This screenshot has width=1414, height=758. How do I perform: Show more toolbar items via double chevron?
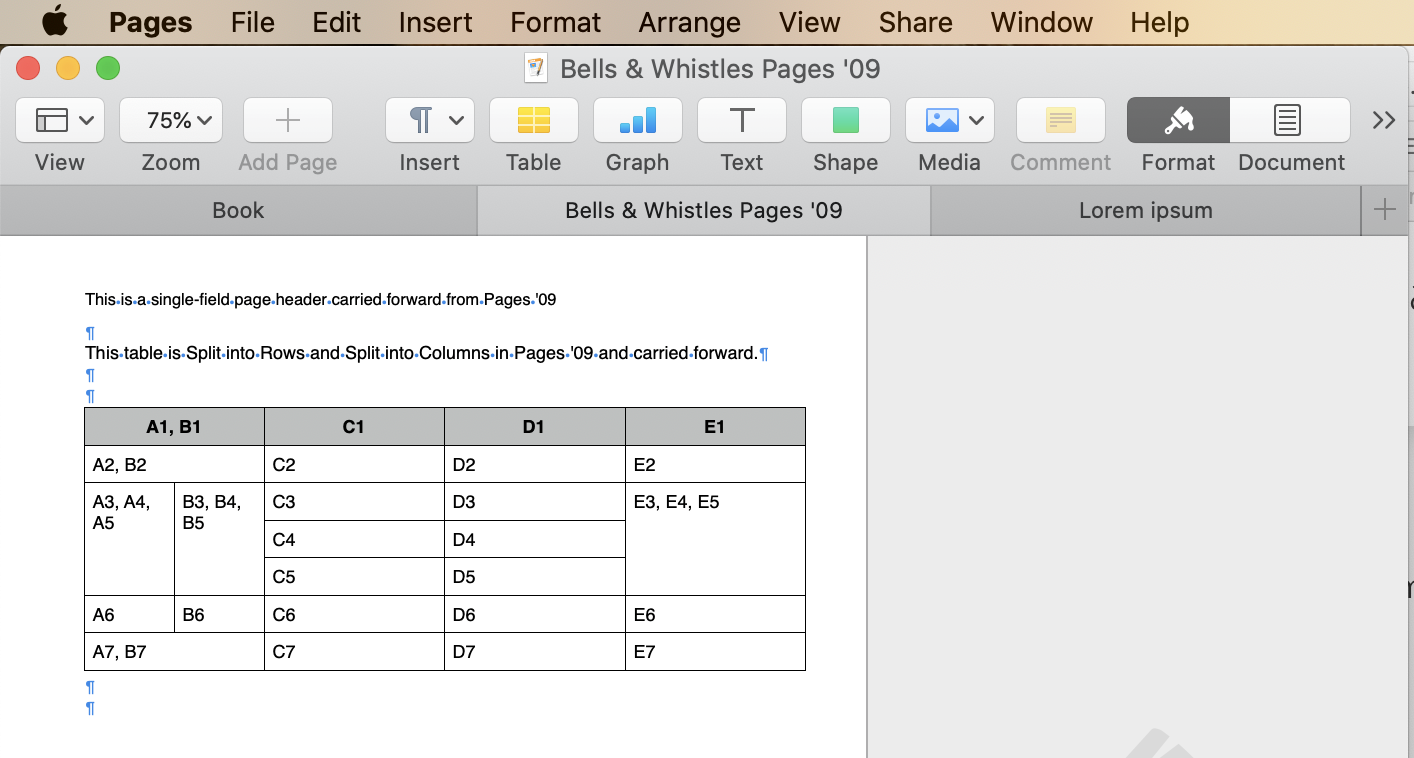pos(1384,121)
